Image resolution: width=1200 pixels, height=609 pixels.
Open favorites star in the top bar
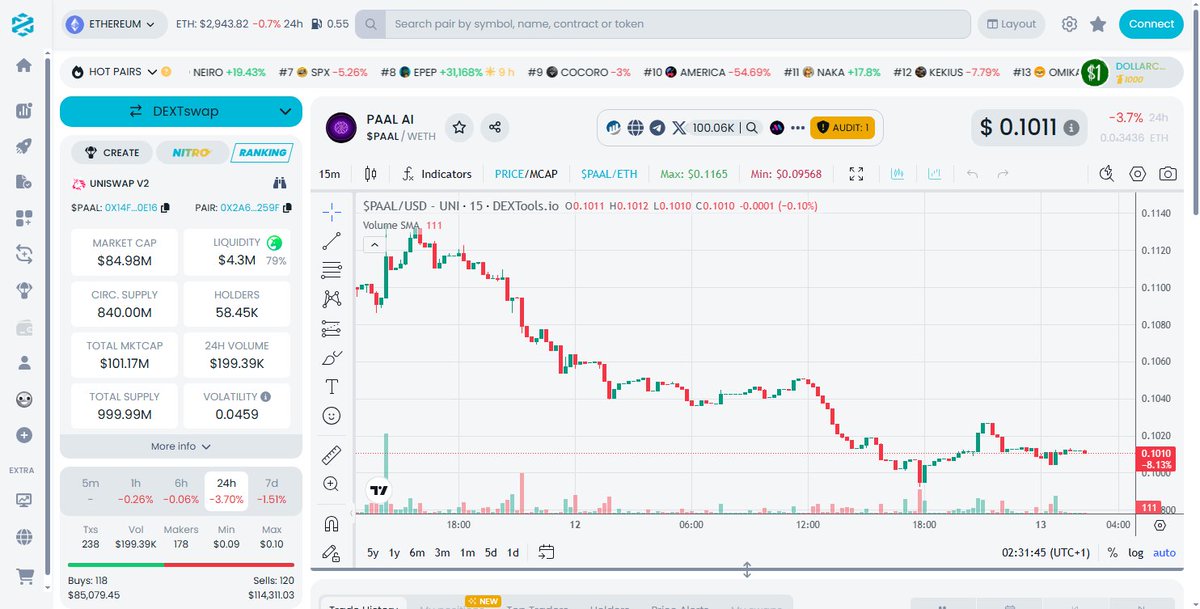pyautogui.click(x=1098, y=24)
